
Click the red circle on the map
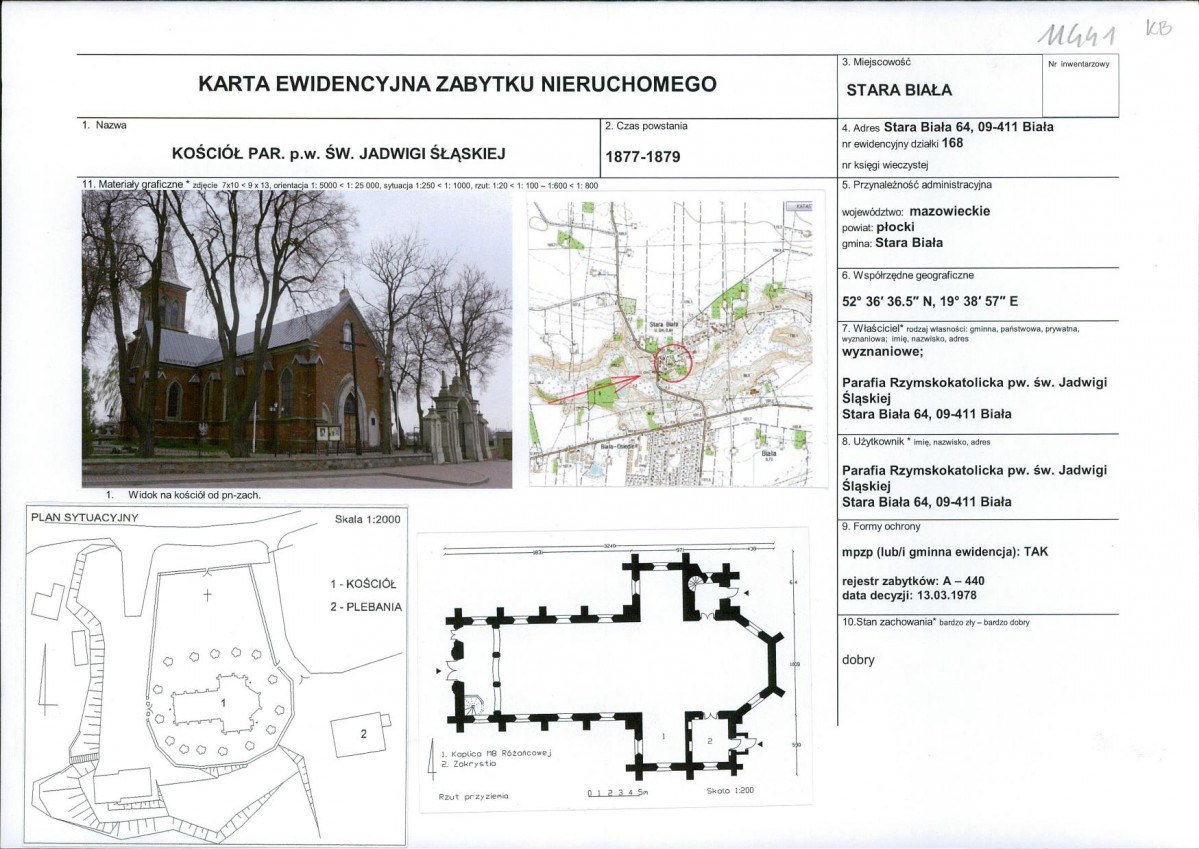click(674, 363)
